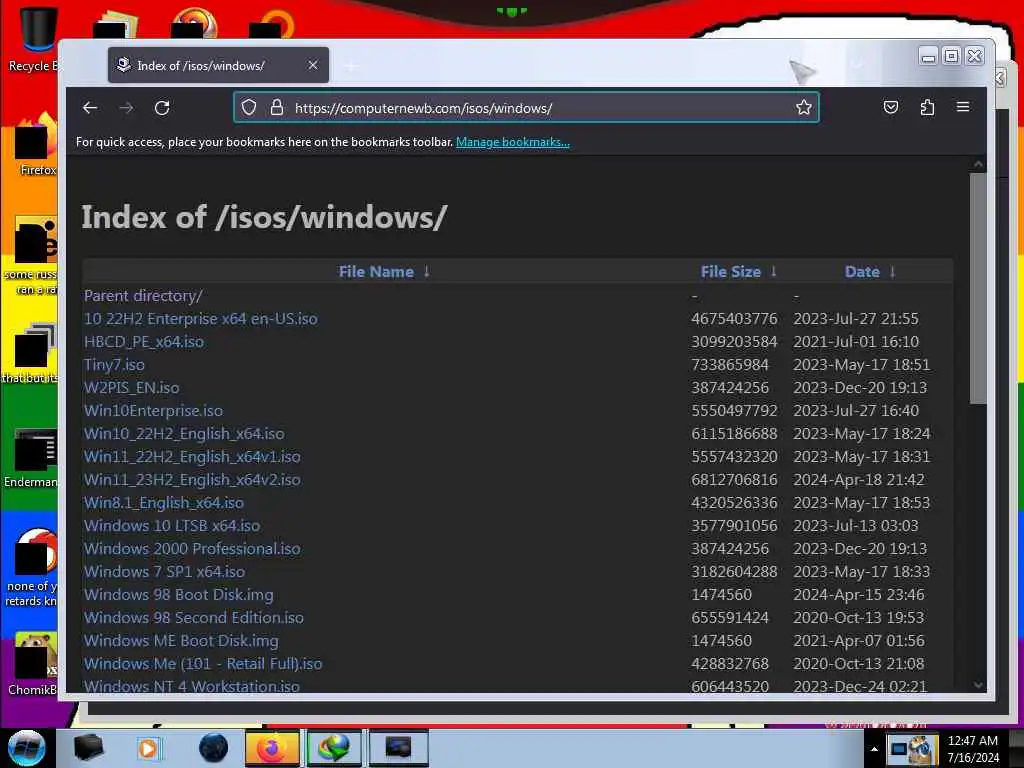Click the network tray icon
The height and width of the screenshot is (768, 1024).
tap(901, 750)
